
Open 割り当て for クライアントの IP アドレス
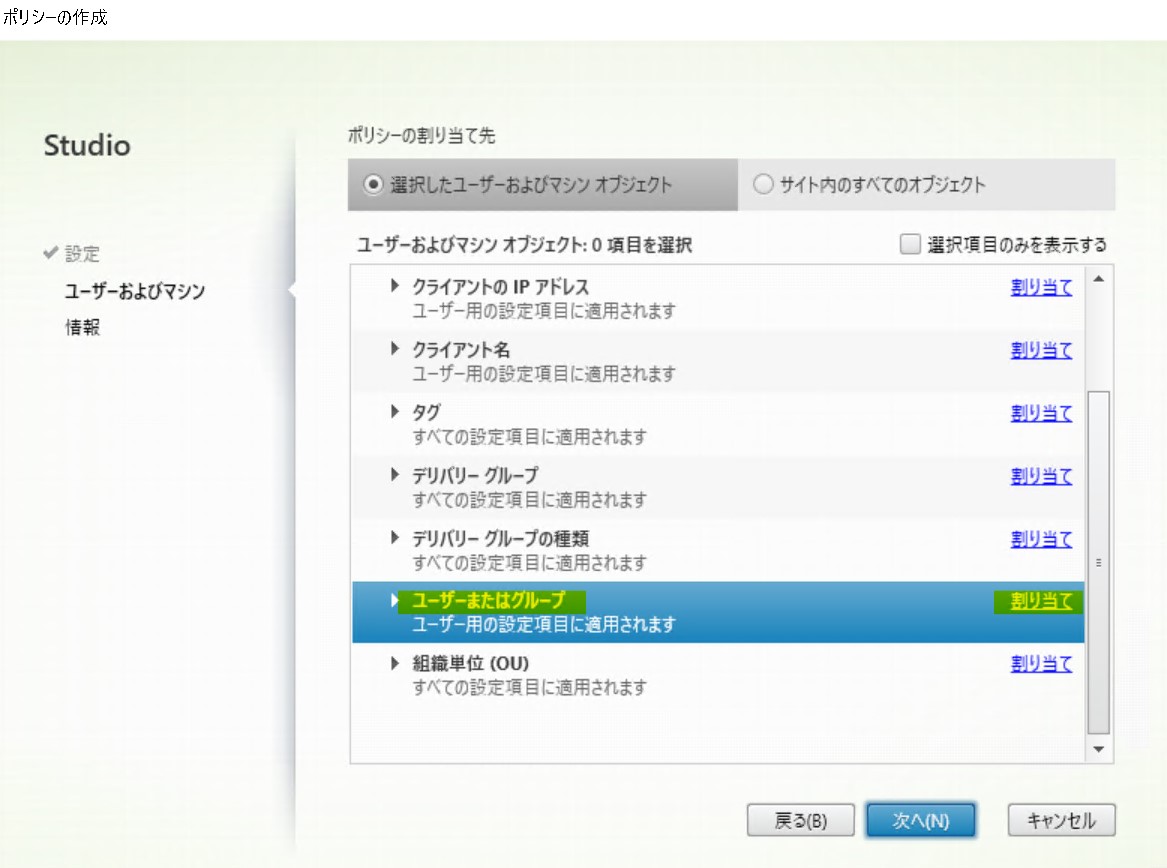coord(1040,287)
